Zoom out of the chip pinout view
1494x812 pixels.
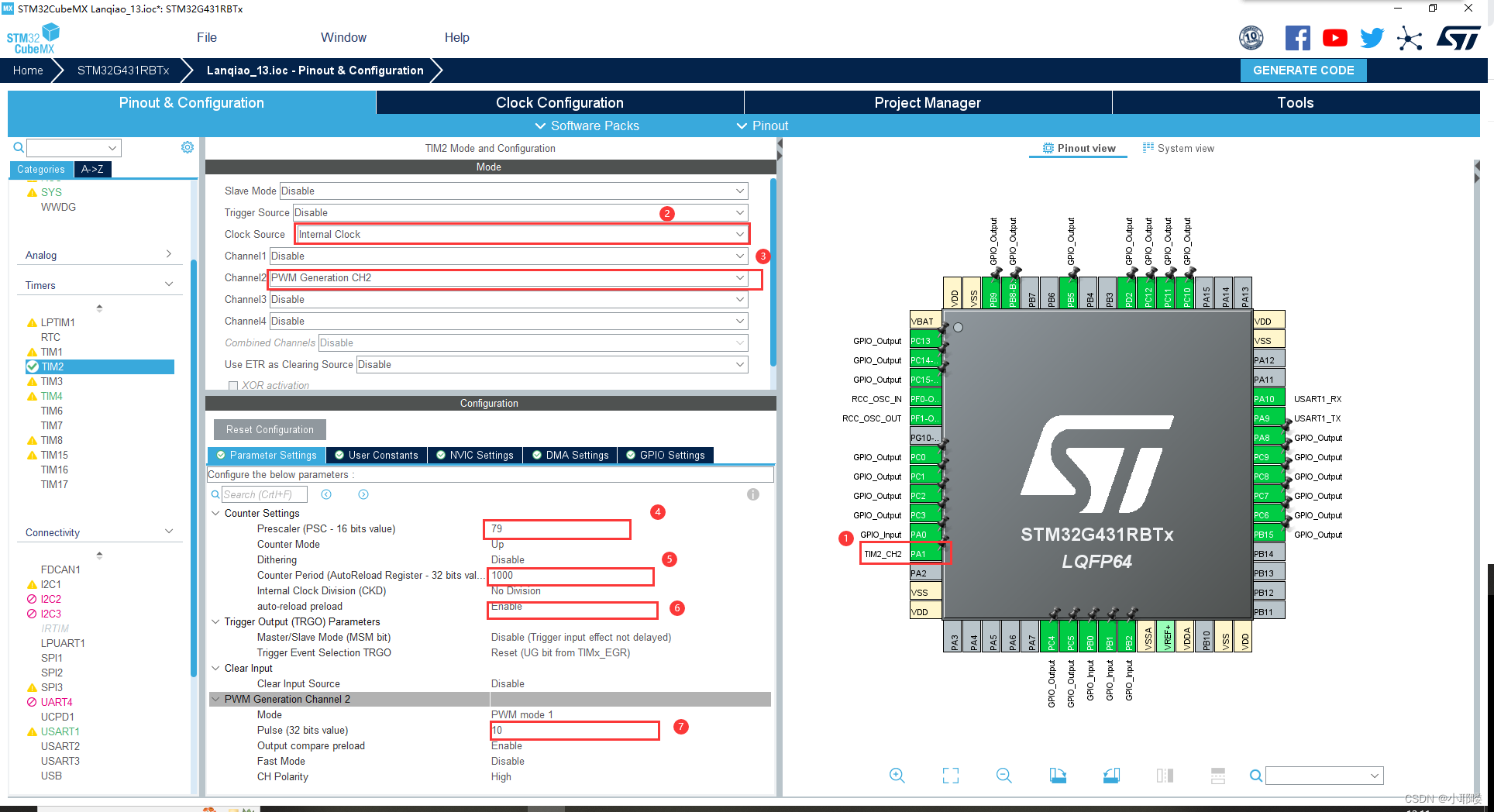pos(1003,776)
